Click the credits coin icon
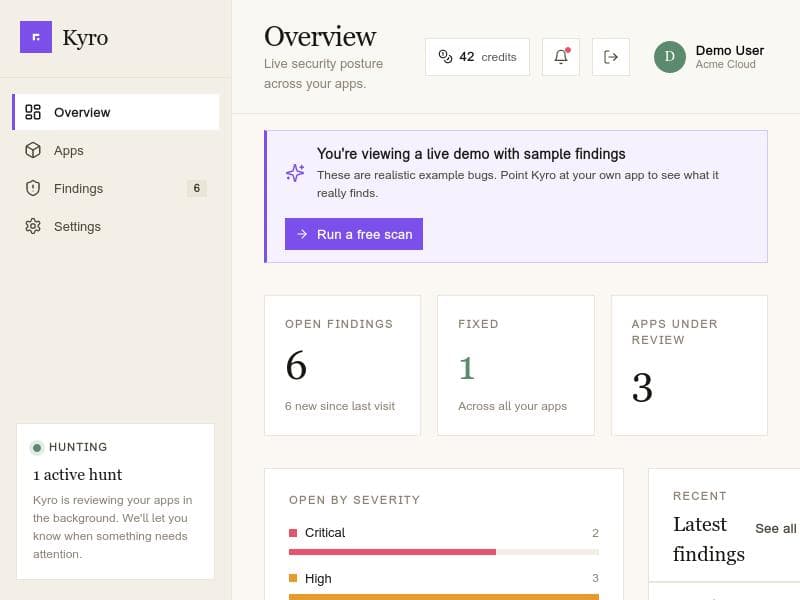Viewport: 800px width, 600px height. pyautogui.click(x=445, y=57)
